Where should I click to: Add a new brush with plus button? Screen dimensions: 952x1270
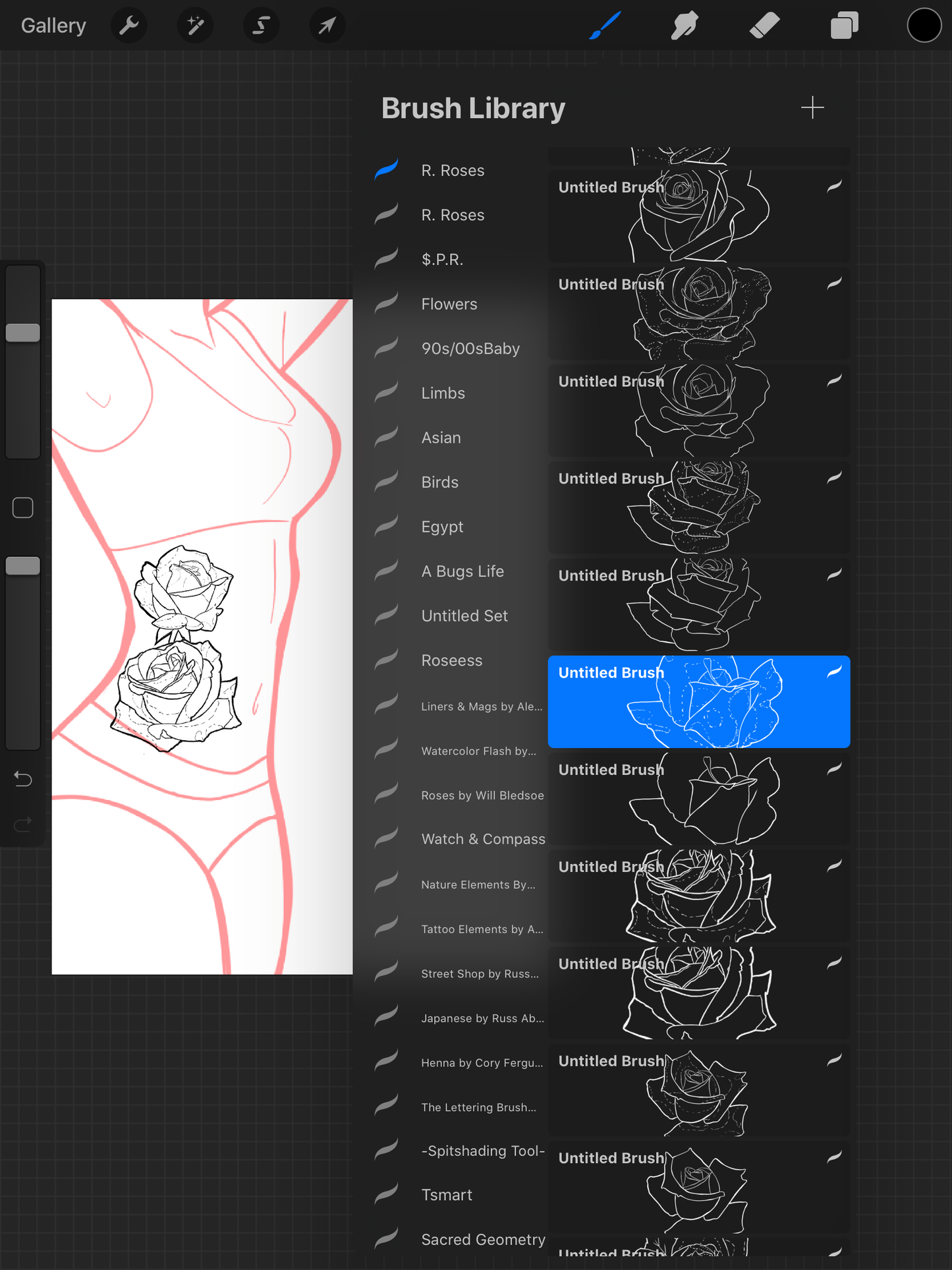(x=812, y=108)
